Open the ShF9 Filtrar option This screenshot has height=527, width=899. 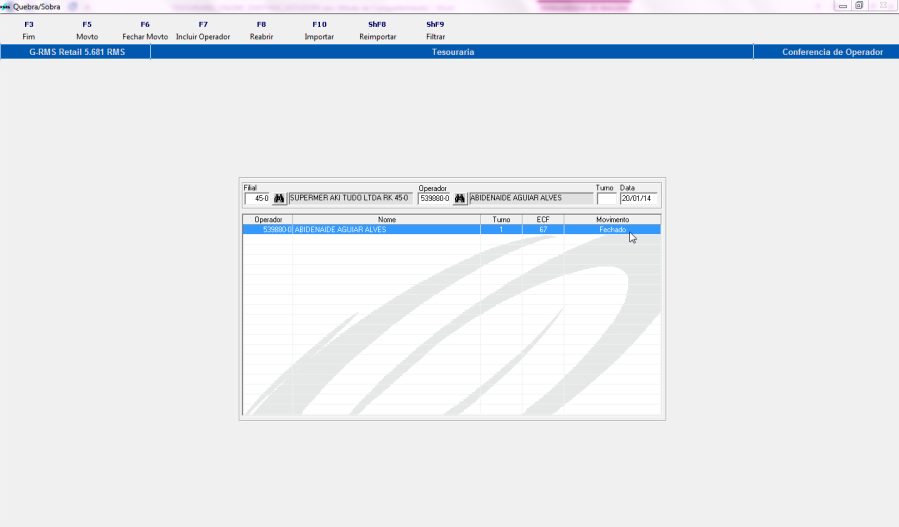click(435, 30)
